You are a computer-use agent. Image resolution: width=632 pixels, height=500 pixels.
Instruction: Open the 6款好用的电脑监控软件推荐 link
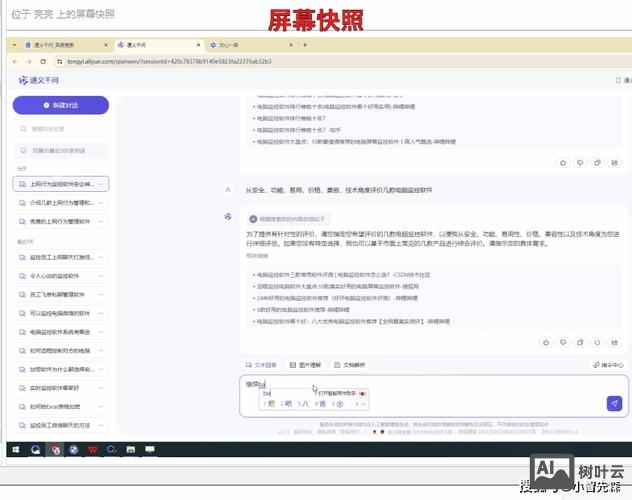(303, 310)
